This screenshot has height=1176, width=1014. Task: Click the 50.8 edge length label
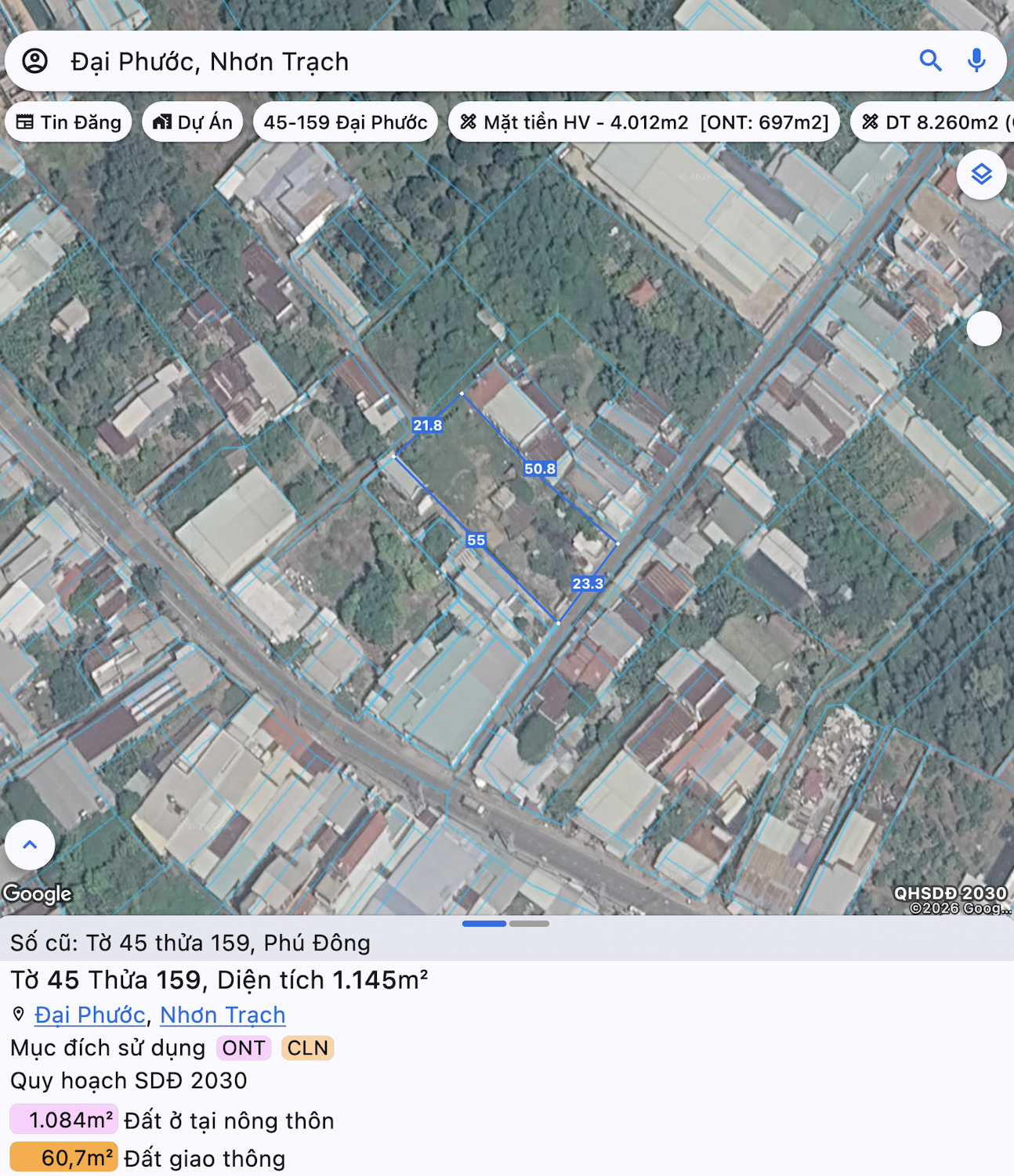[540, 469]
